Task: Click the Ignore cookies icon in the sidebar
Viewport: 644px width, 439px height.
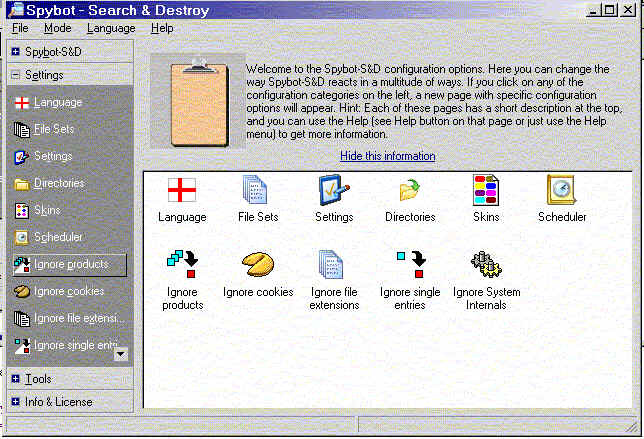Action: tap(22, 292)
